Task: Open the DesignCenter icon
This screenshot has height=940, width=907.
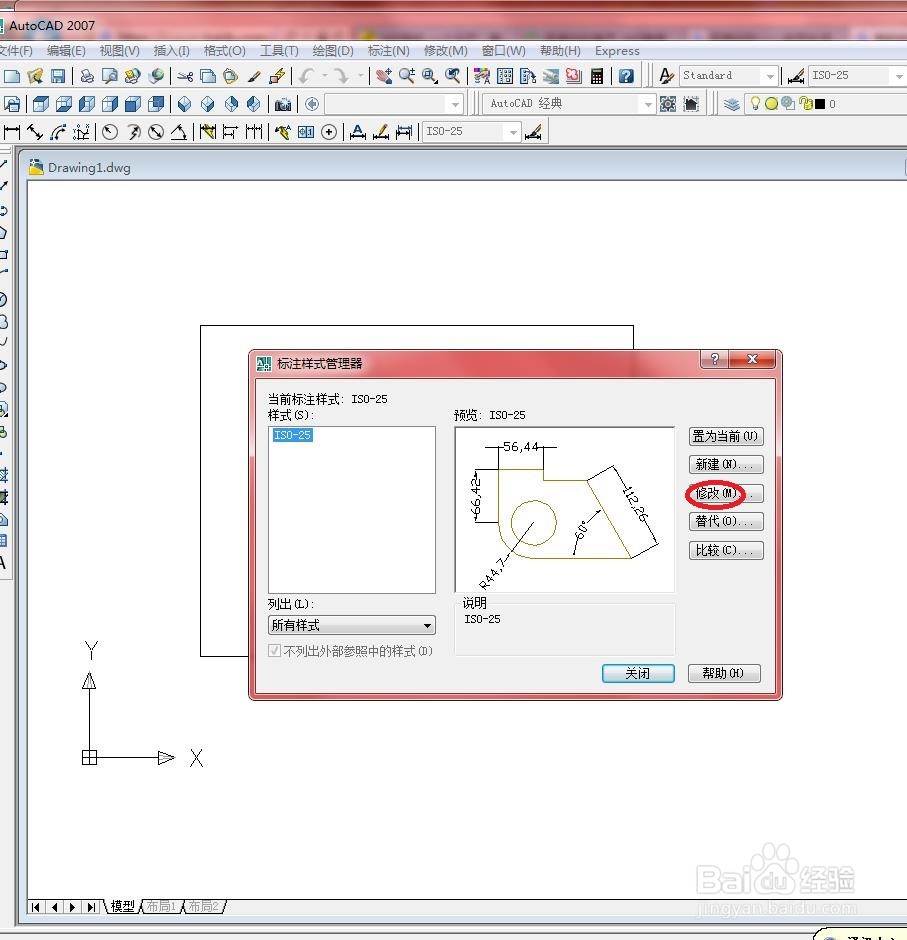Action: [505, 76]
